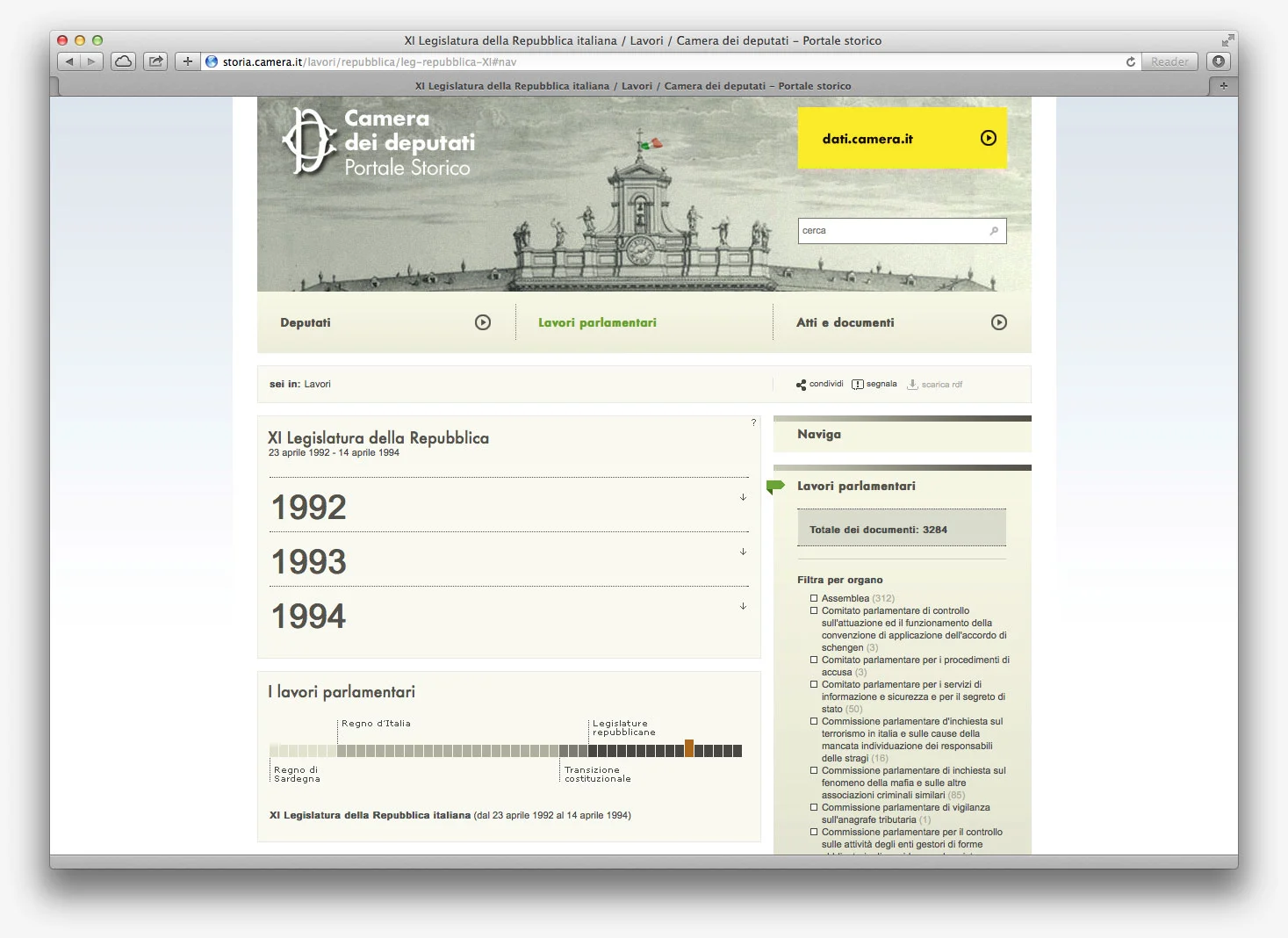Screen dimensions: 1288x938
Task: Expand the 1993 section arrow
Action: point(743,552)
